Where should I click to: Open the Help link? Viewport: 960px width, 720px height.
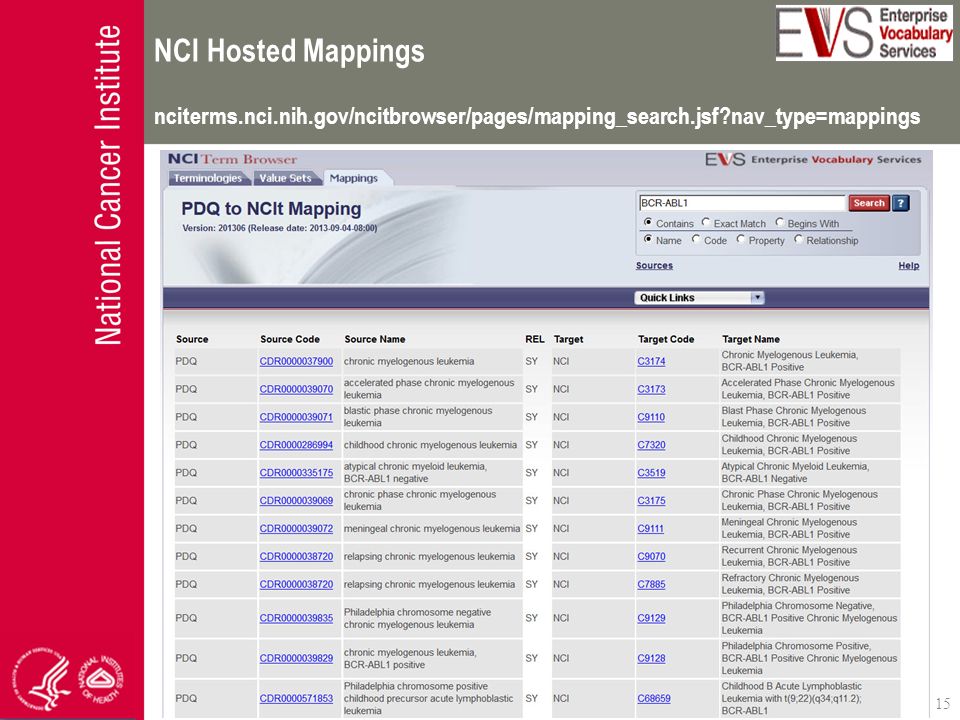click(909, 266)
